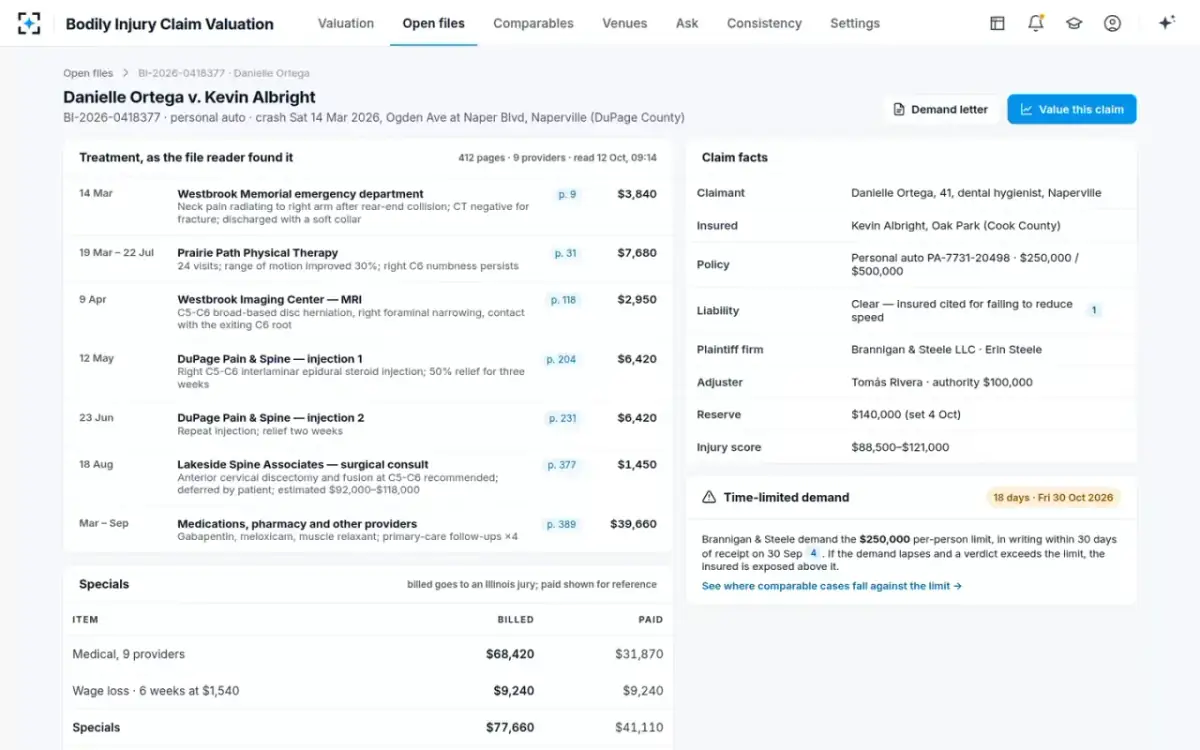1200x750 pixels.
Task: Open page reference p. 9
Action: (567, 194)
